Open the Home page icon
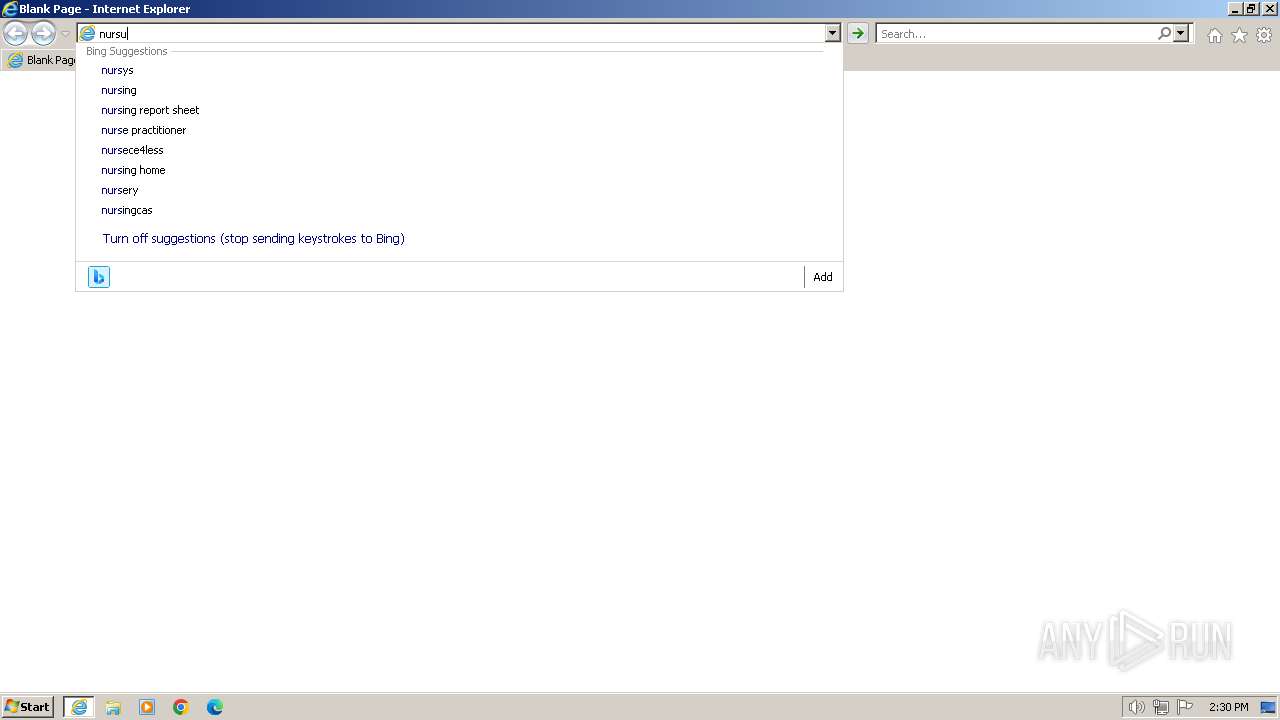Viewport: 1280px width, 720px height. click(1214, 35)
